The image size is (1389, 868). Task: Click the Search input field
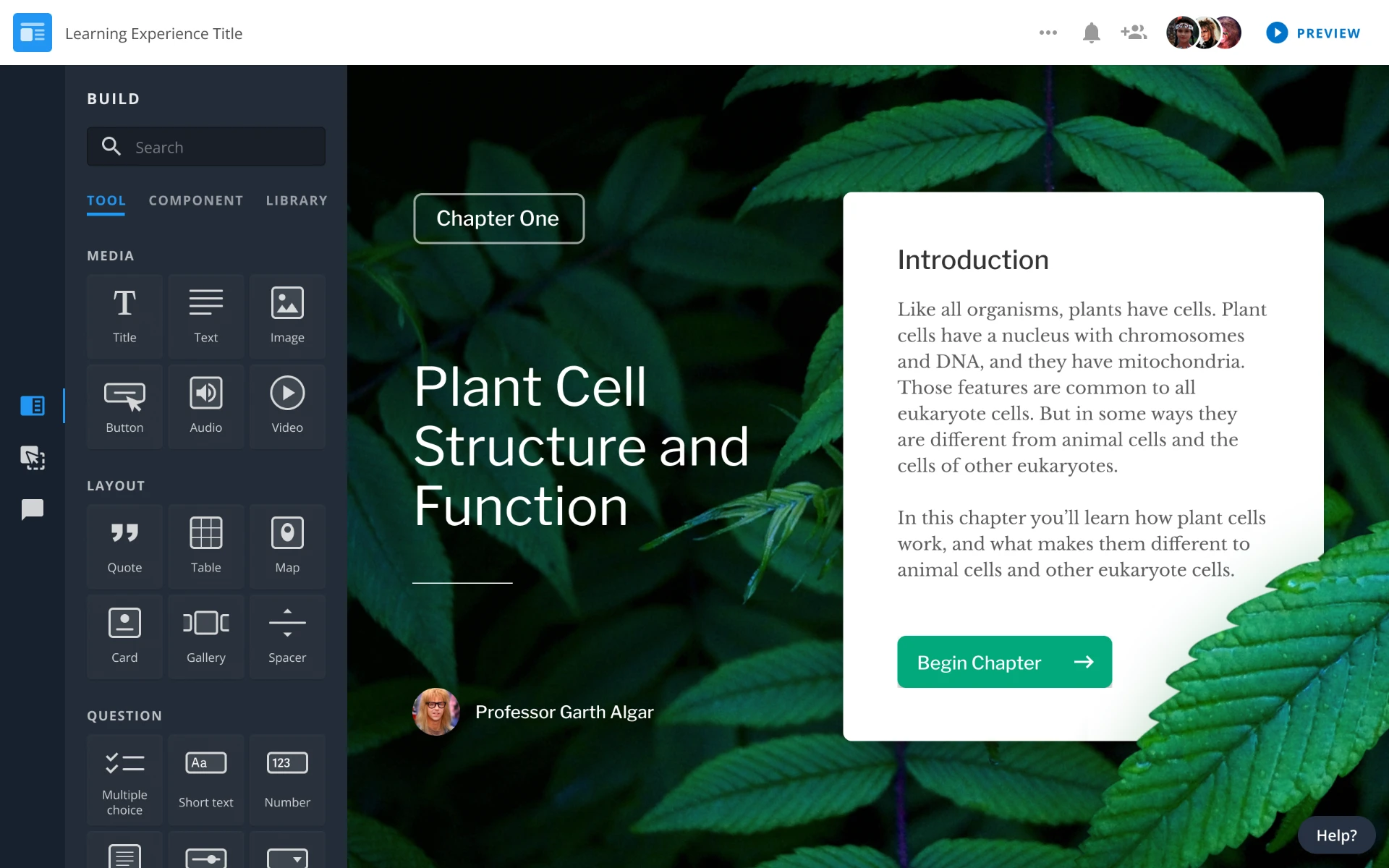206,147
